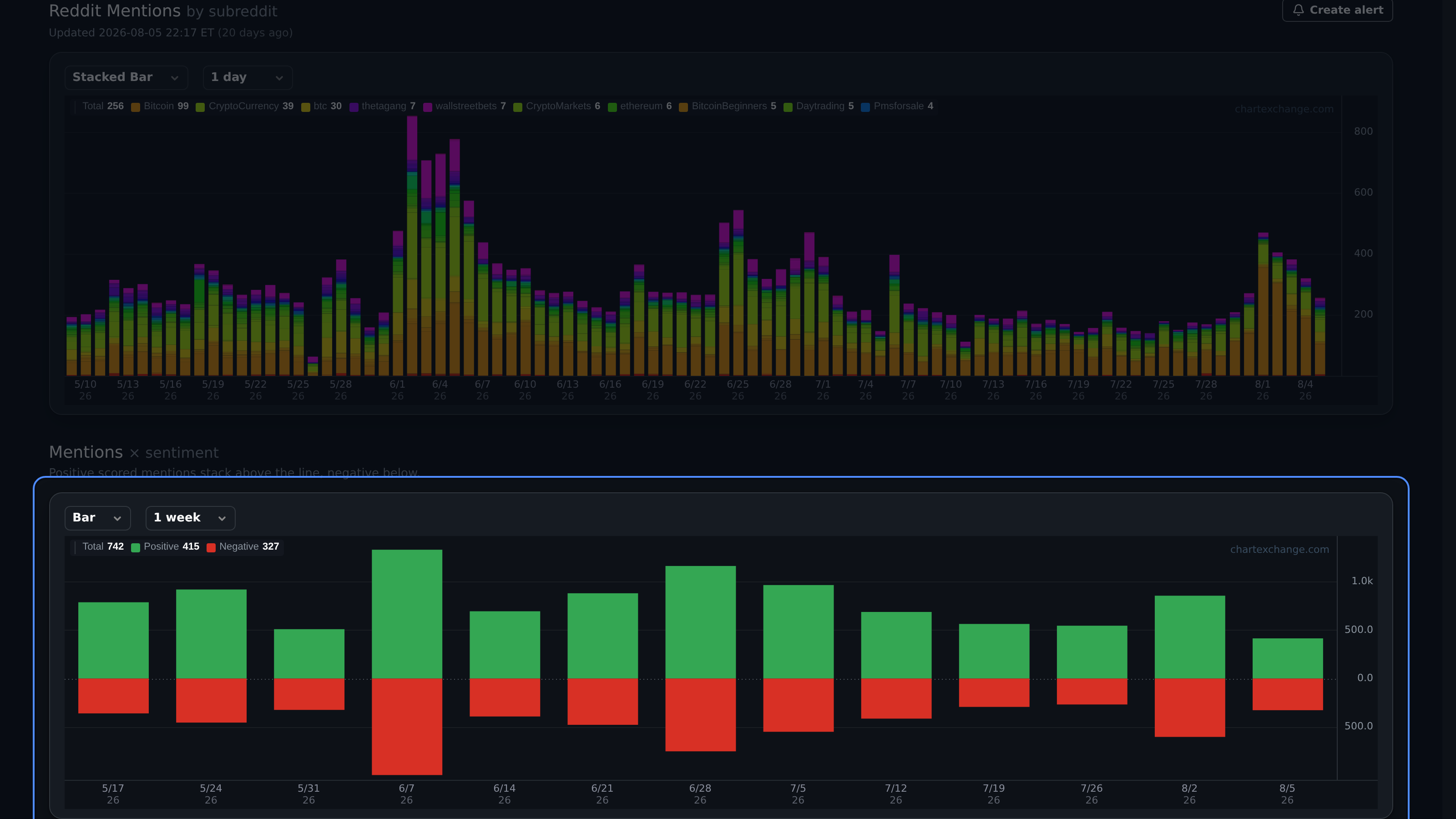
Task: Click the green positive bar for 6/28
Action: point(700,622)
